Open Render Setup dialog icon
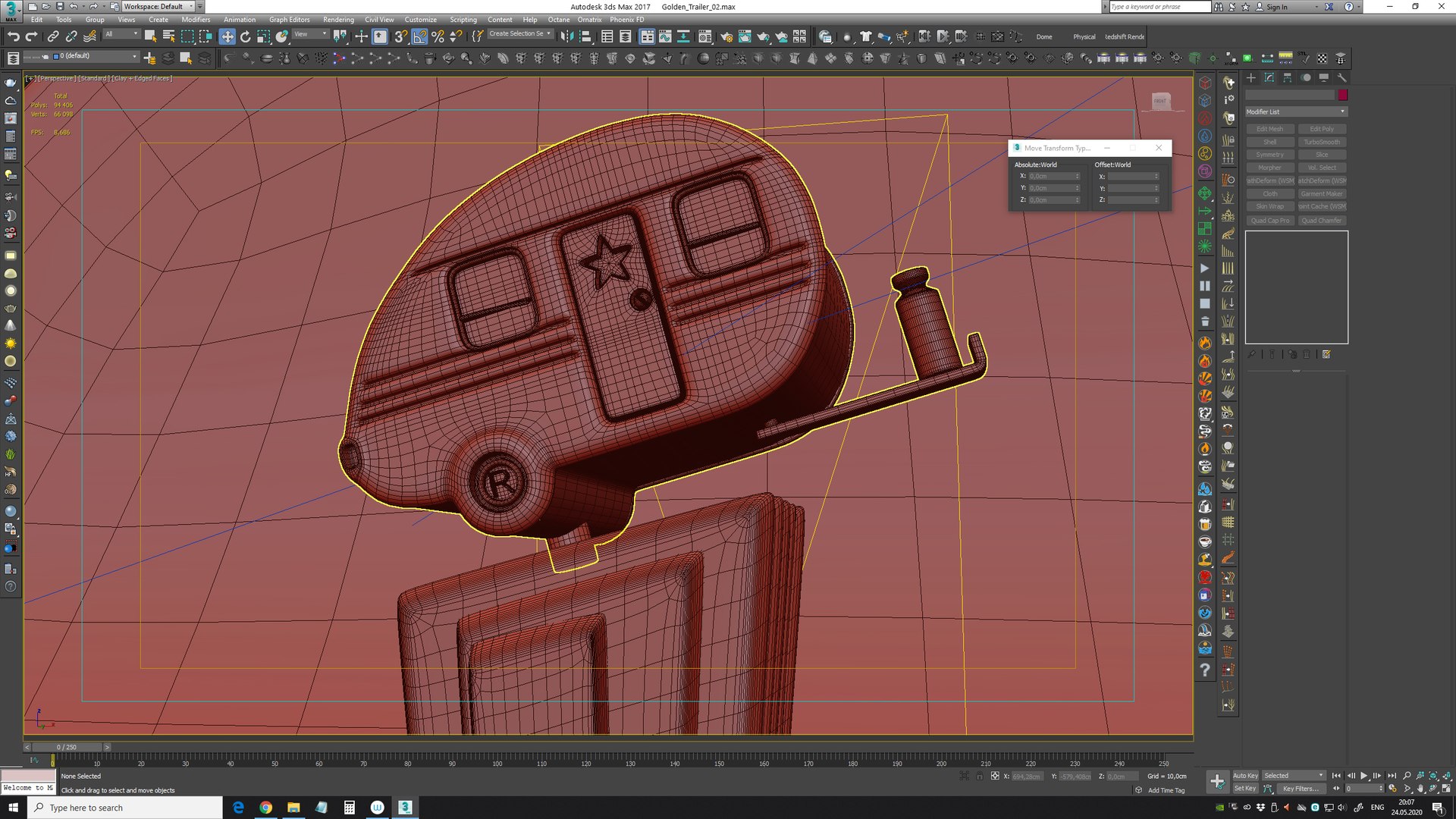 726,36
